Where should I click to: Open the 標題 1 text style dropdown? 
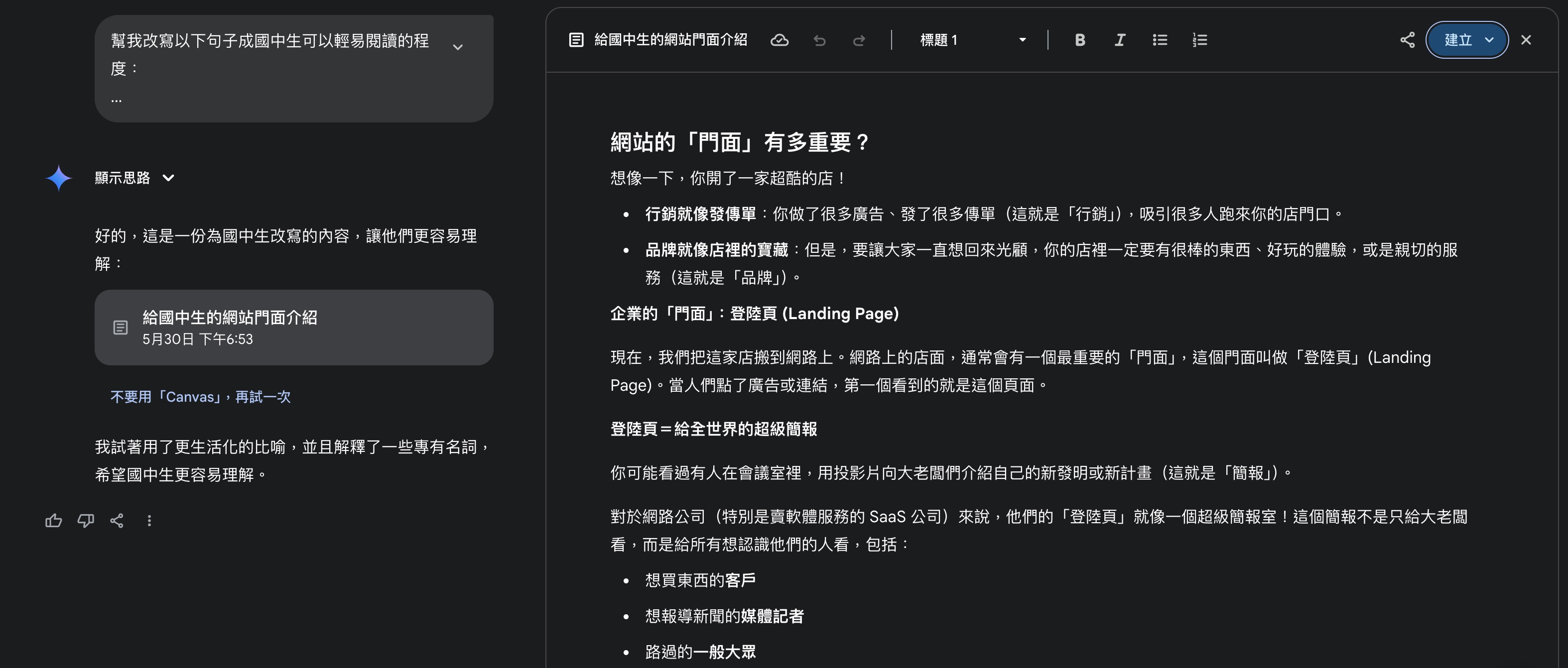(x=972, y=40)
